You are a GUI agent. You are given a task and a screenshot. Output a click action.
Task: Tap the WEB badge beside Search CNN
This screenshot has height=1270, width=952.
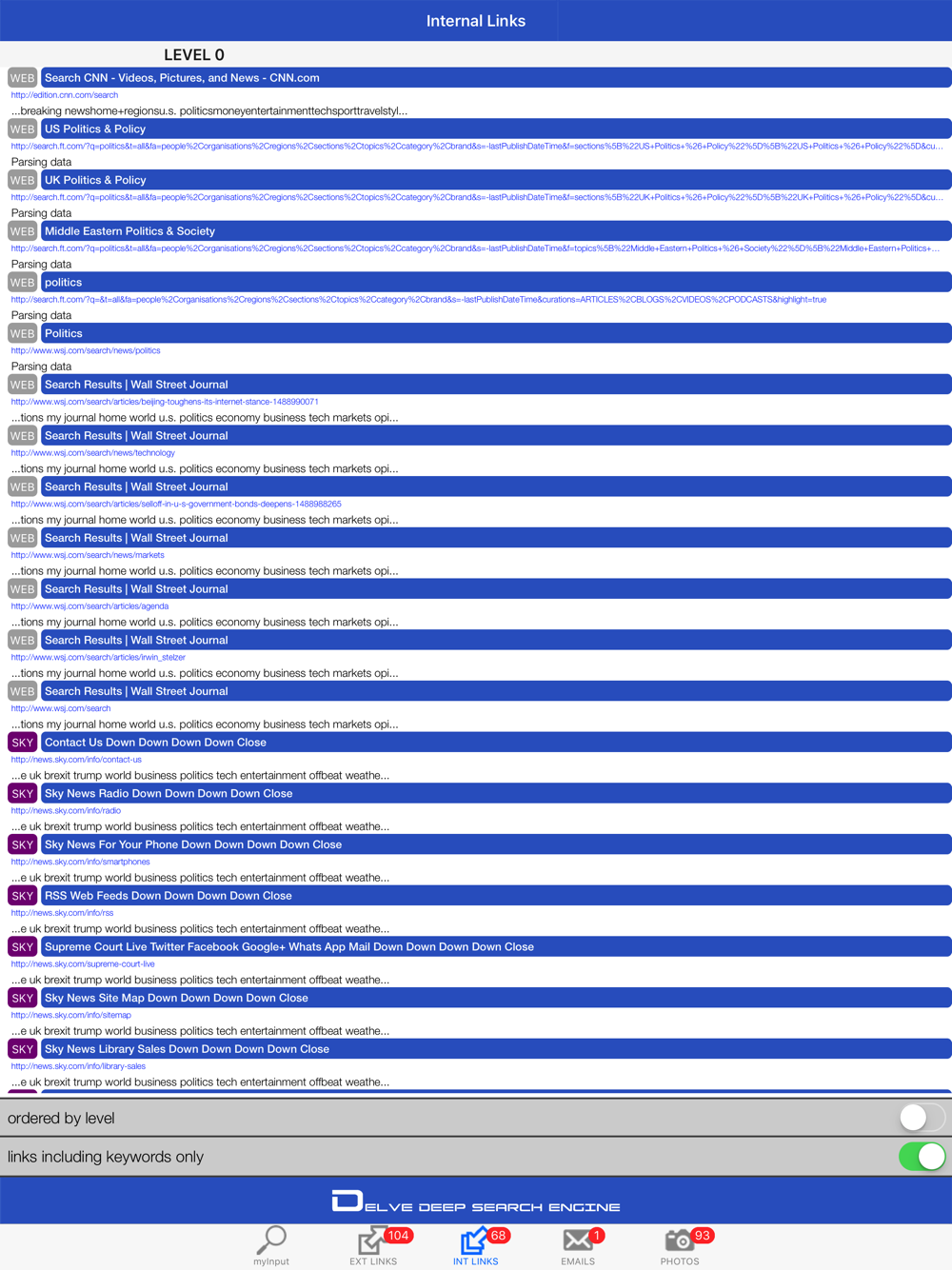click(x=22, y=78)
